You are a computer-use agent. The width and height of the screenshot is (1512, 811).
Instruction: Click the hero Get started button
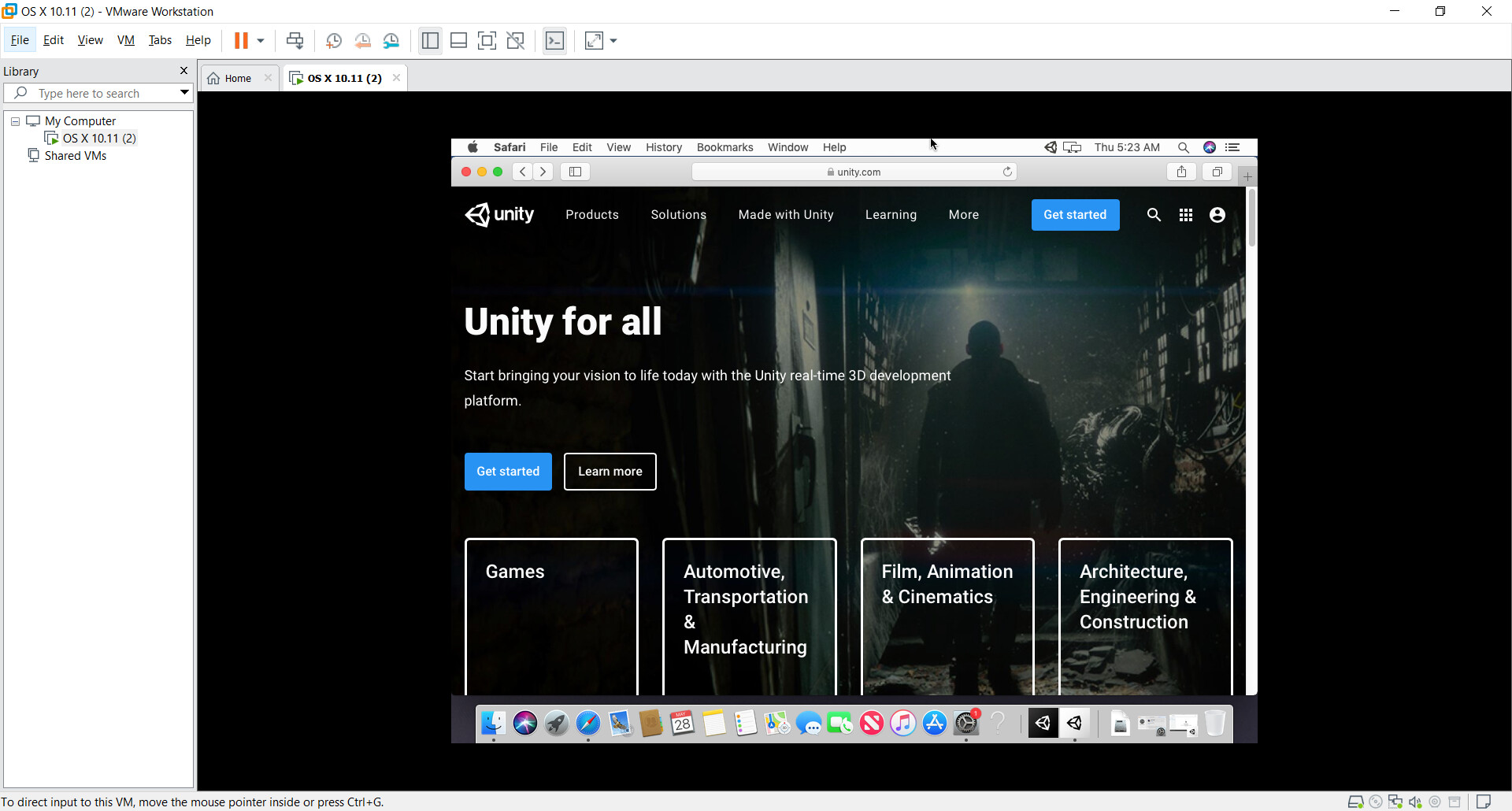tap(508, 472)
